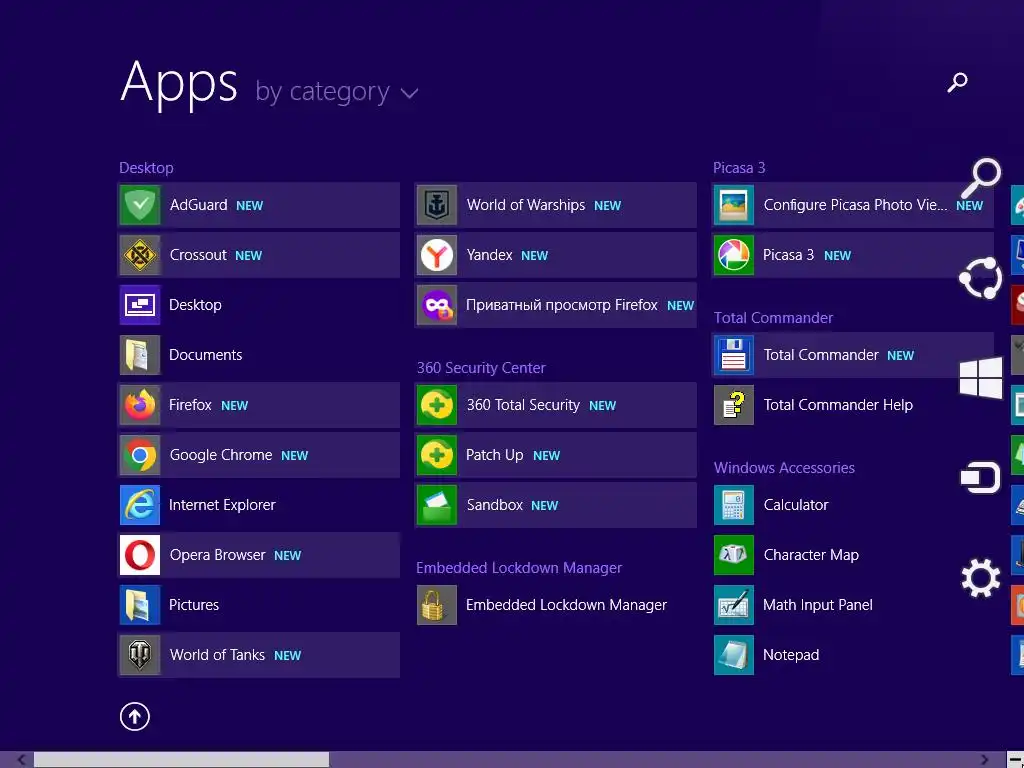The height and width of the screenshot is (768, 1024).
Task: Click the search magnifier beside Apps title
Action: (x=957, y=82)
